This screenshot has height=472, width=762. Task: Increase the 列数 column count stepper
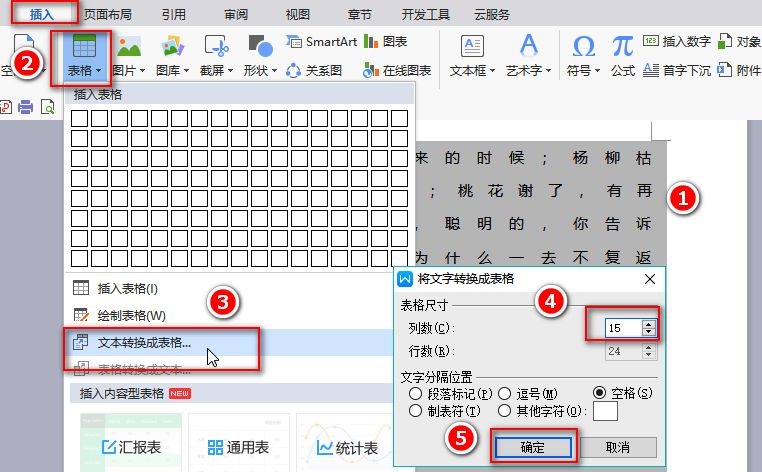pos(649,324)
